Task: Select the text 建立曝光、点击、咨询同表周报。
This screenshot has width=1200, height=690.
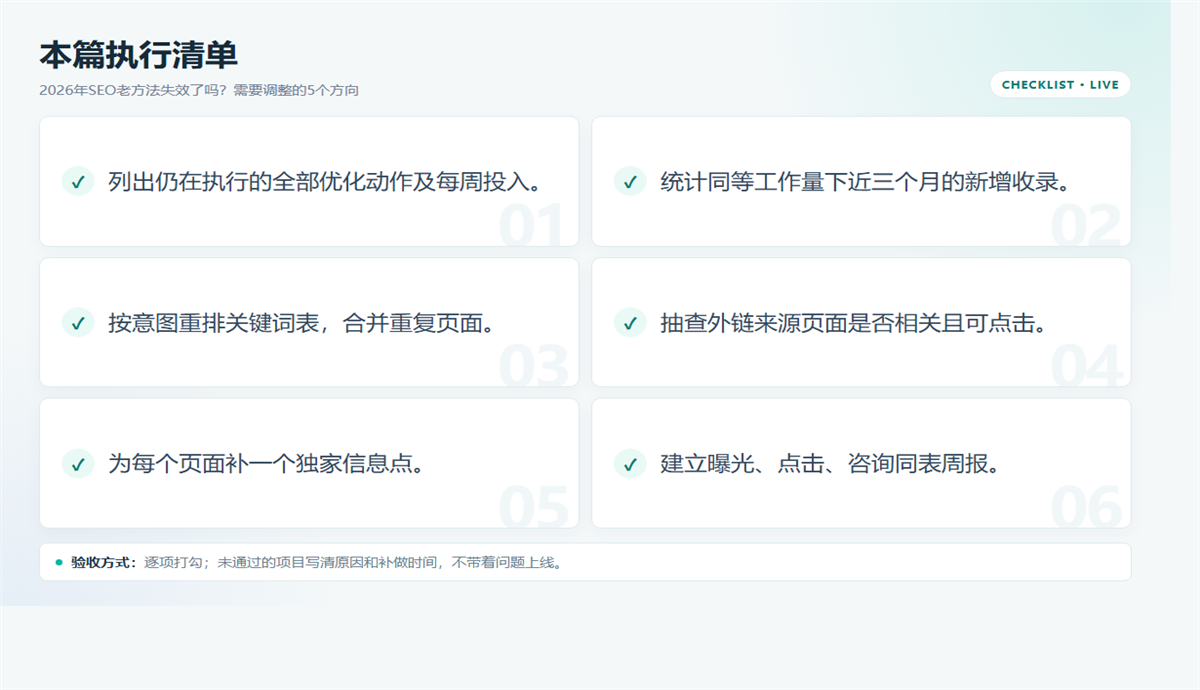Action: coord(832,464)
